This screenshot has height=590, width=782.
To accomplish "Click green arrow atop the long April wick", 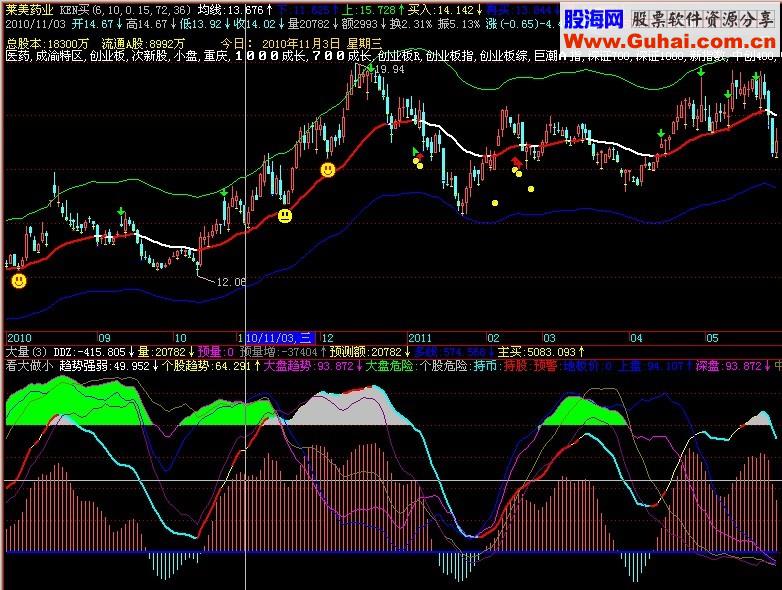I will (x=701, y=73).
